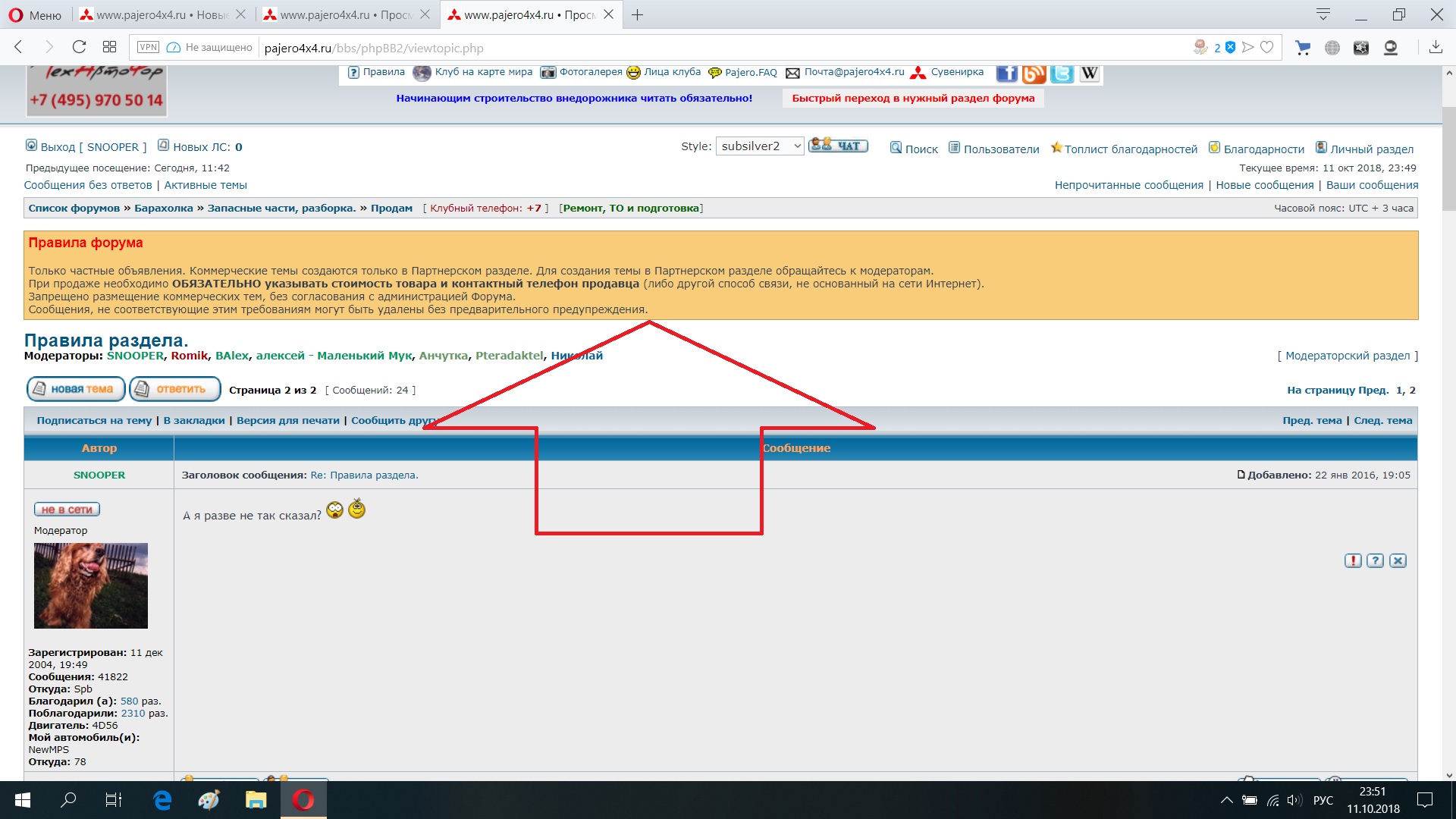Screen dimensions: 1456x819
Task: Click the shopping cart extension icon
Action: point(1303,48)
